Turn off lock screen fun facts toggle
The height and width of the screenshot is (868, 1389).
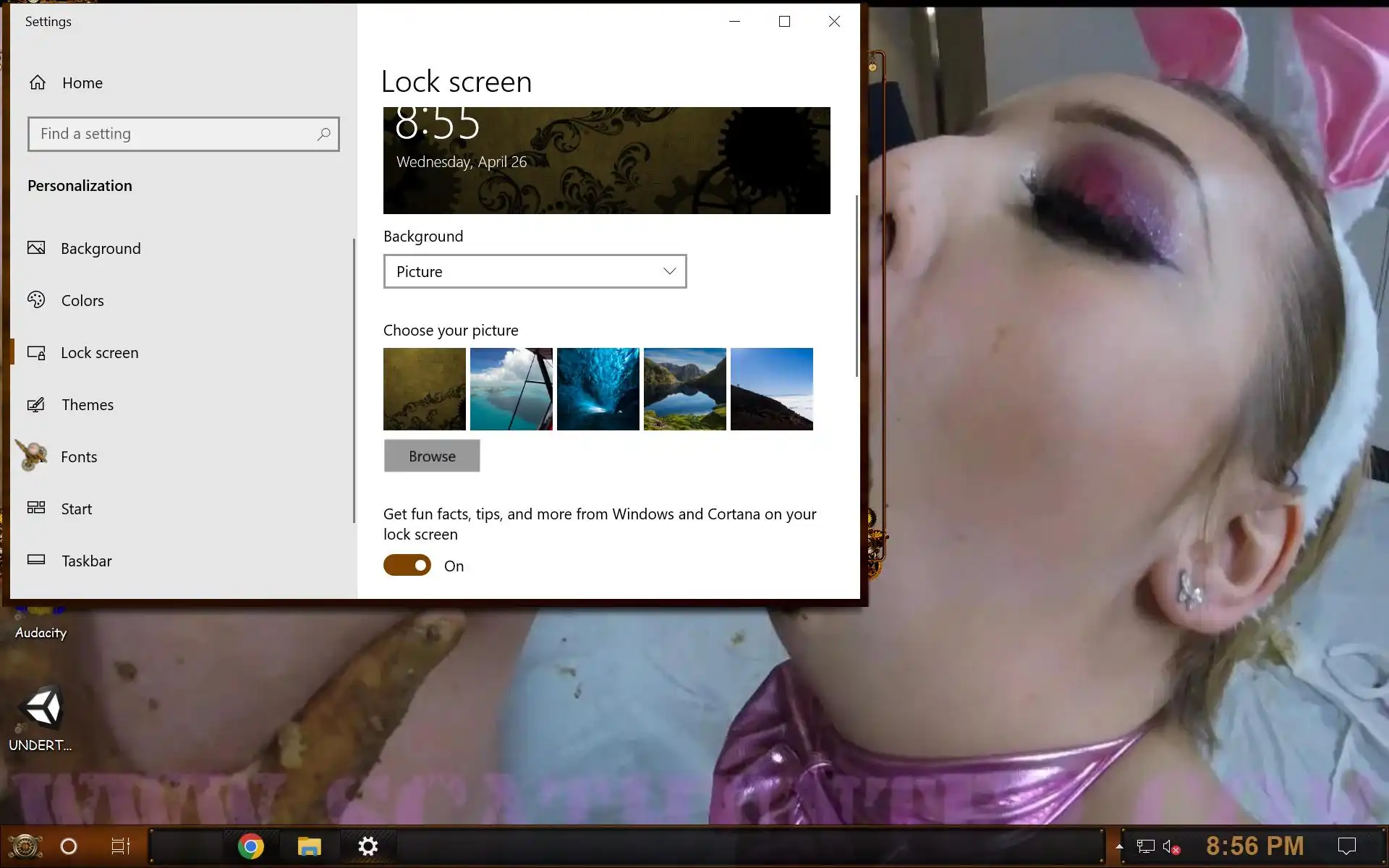[x=407, y=566]
